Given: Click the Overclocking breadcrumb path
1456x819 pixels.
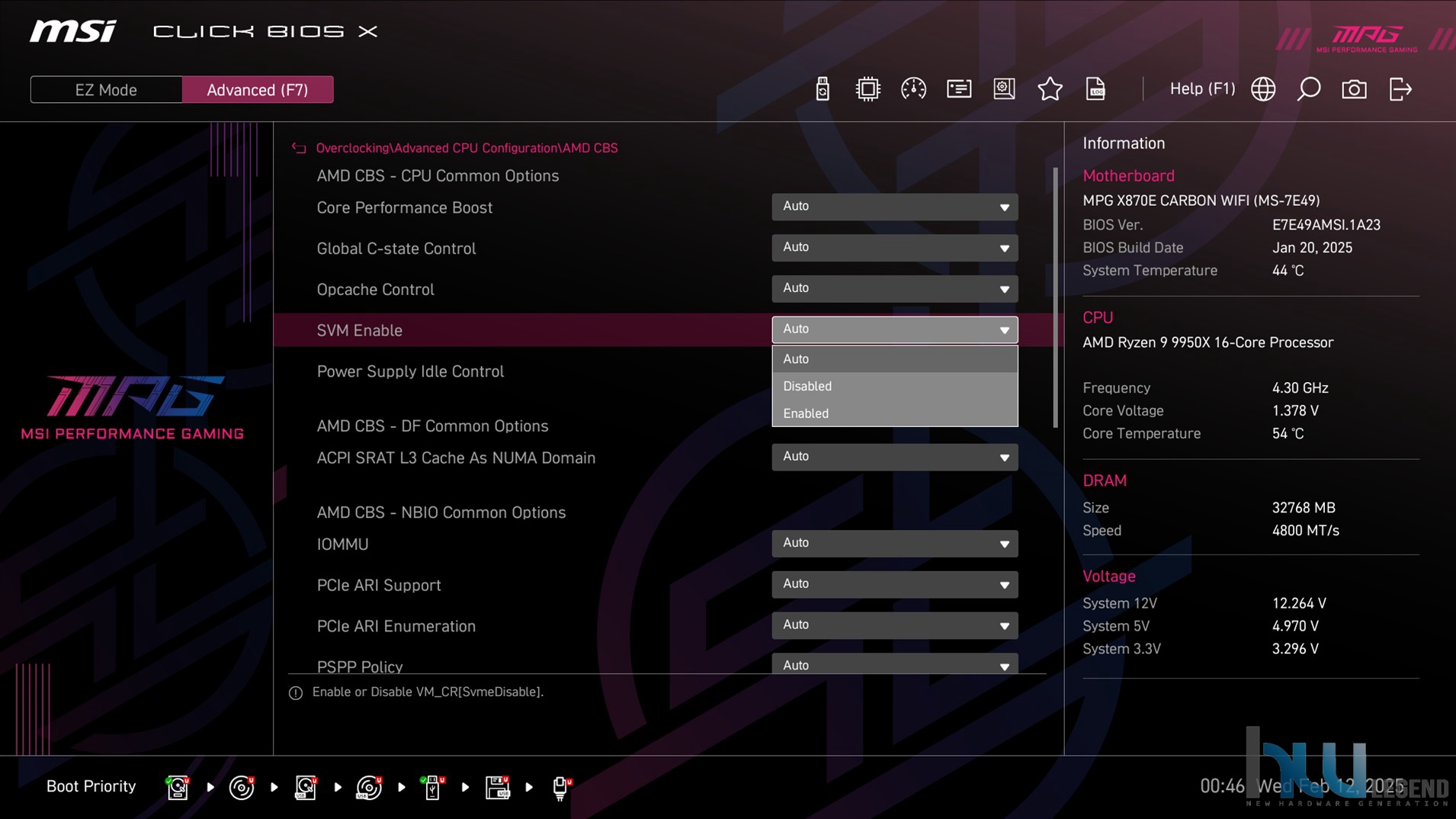Looking at the screenshot, I should 467,148.
